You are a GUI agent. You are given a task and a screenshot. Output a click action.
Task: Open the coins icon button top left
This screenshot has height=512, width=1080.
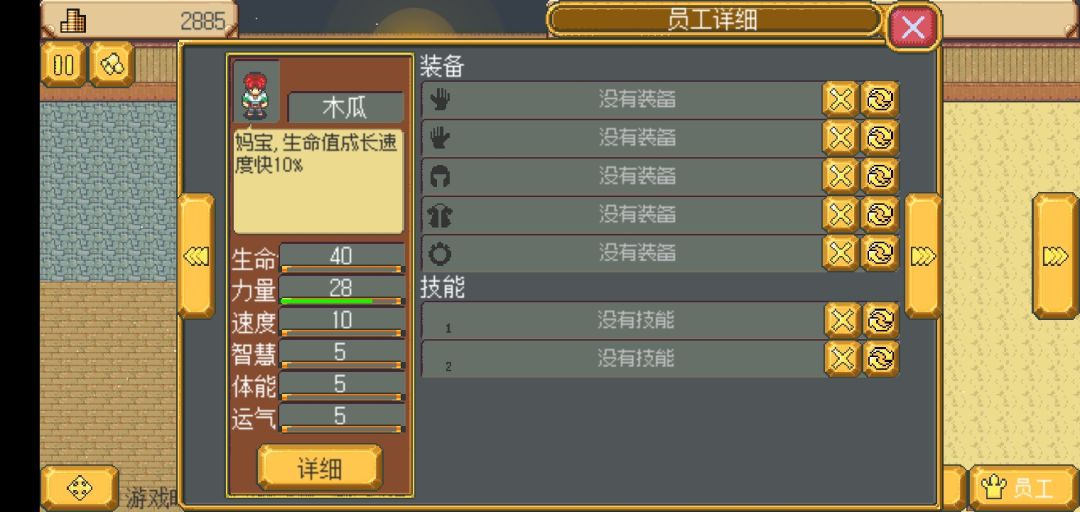tap(112, 64)
